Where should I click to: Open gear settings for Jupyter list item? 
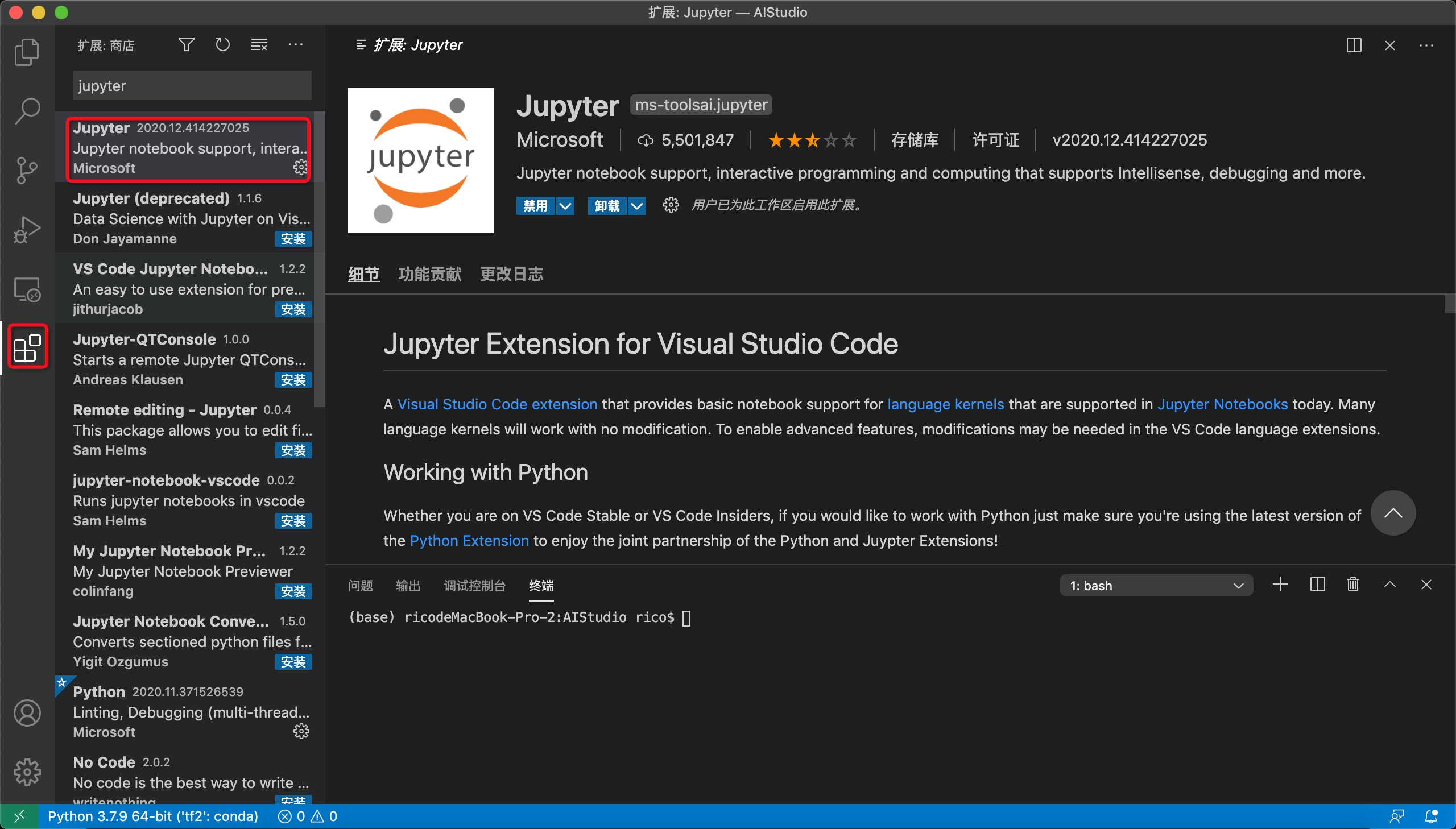tap(300, 167)
